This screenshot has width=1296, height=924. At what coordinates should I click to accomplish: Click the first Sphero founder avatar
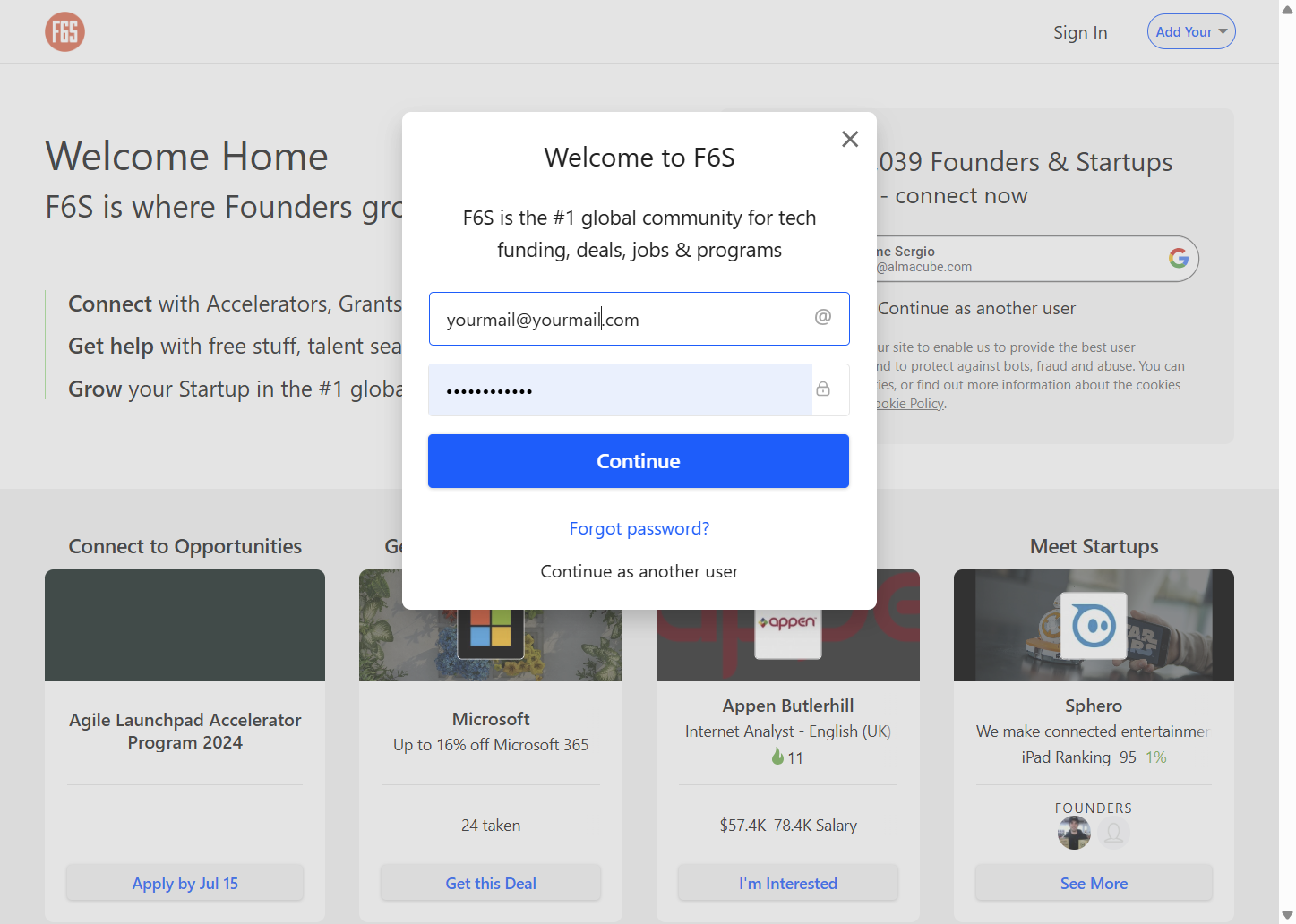click(1074, 833)
